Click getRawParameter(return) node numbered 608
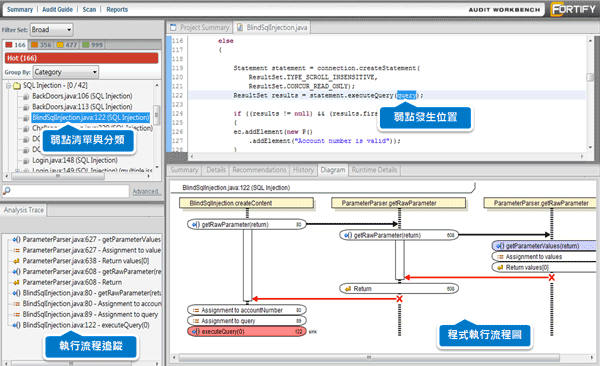Screen dimensions: 600x366 coord(398,235)
